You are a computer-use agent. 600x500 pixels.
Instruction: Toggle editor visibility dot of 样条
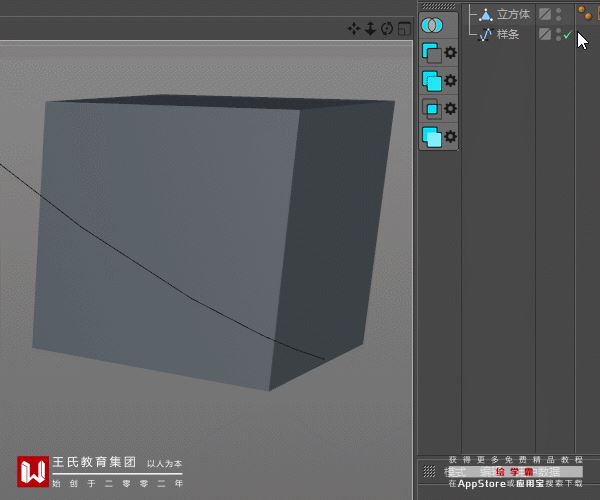pyautogui.click(x=558, y=31)
